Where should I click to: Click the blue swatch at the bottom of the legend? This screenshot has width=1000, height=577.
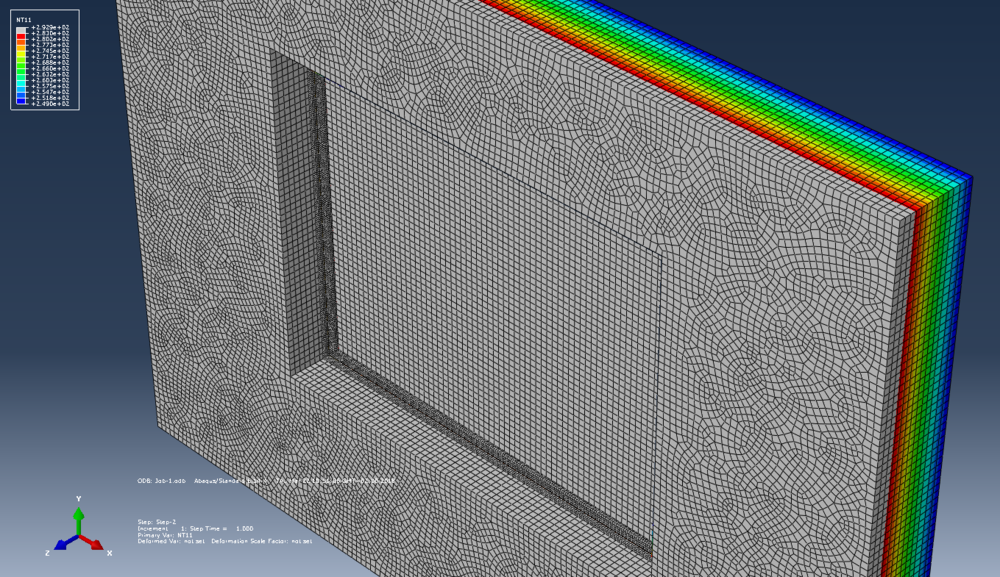[19, 101]
